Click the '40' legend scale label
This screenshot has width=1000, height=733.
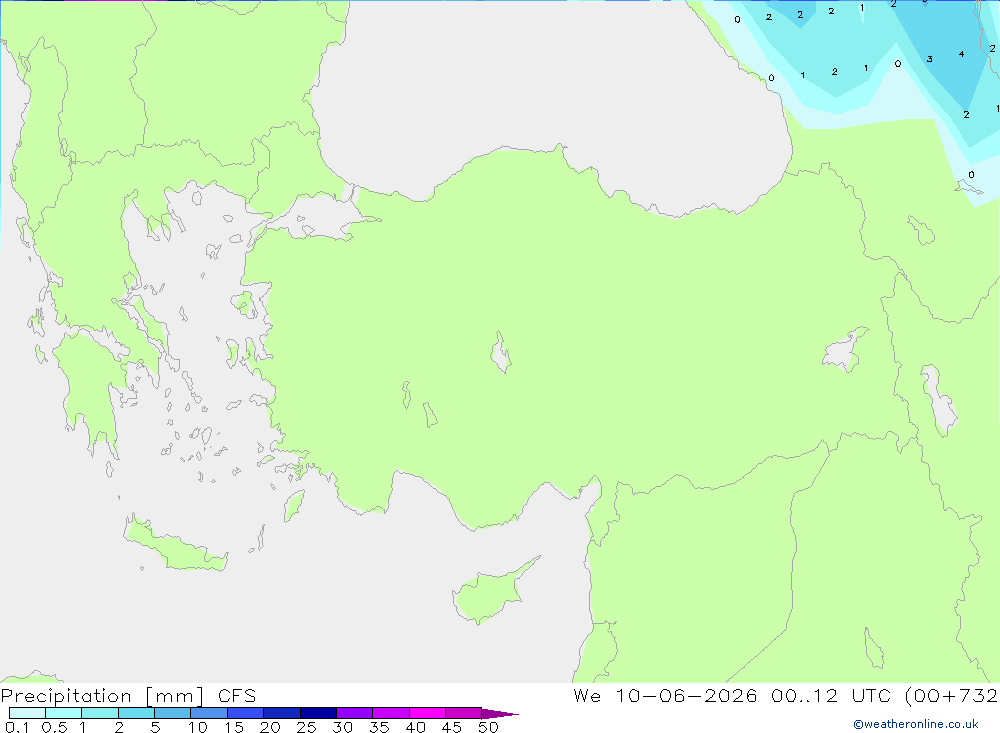point(415,727)
